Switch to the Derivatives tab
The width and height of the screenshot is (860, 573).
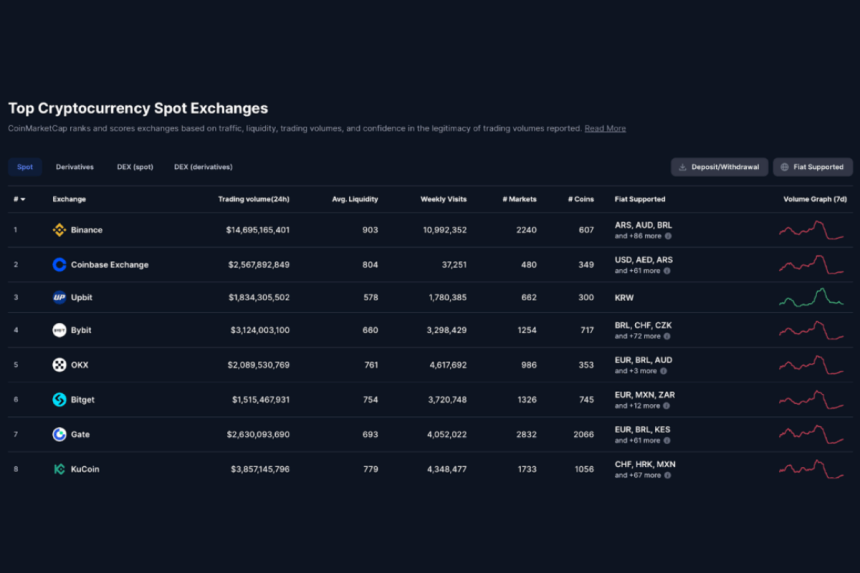tap(75, 167)
